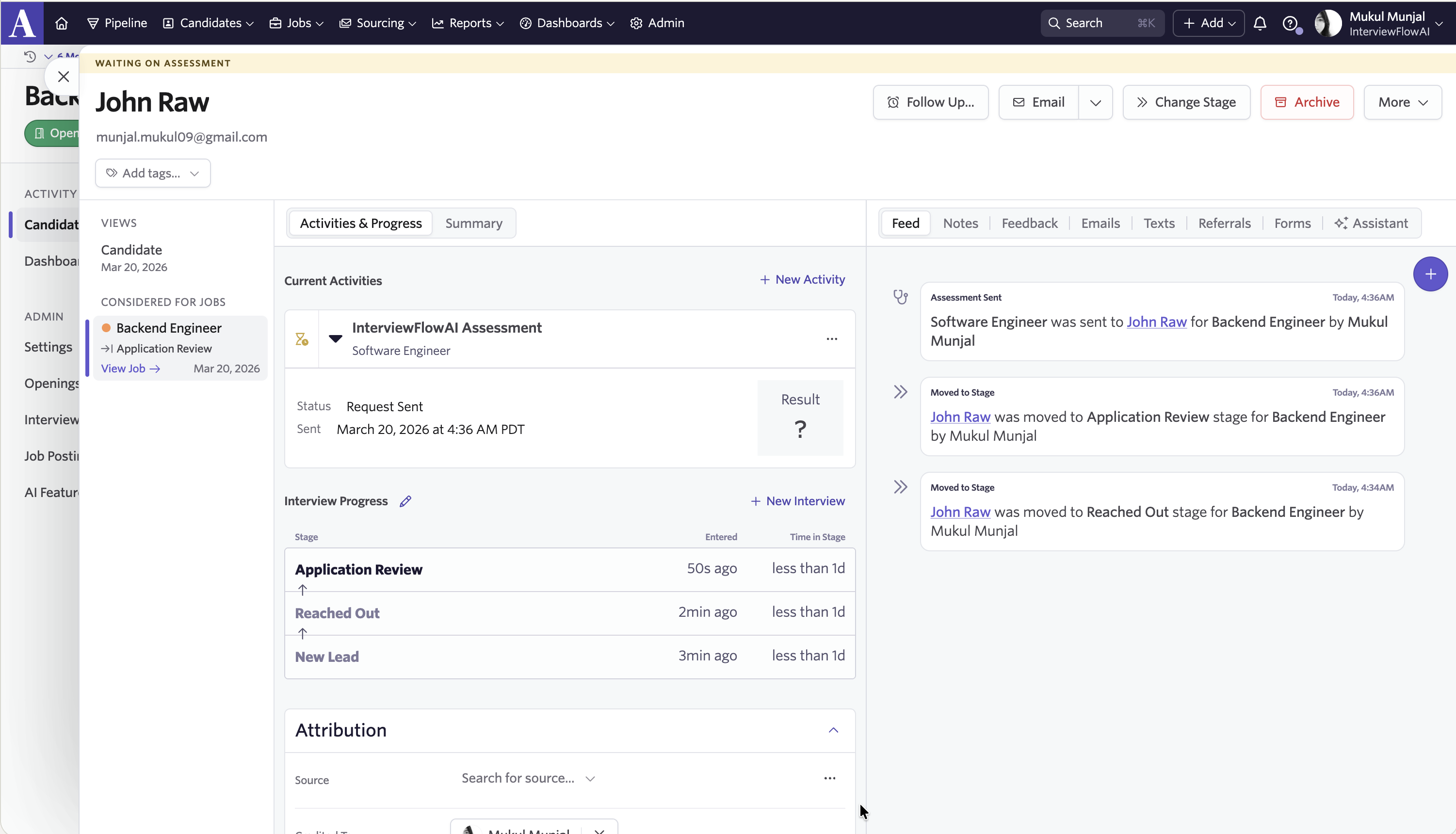Open the Search for source combo box
The width and height of the screenshot is (1456, 834).
528,778
